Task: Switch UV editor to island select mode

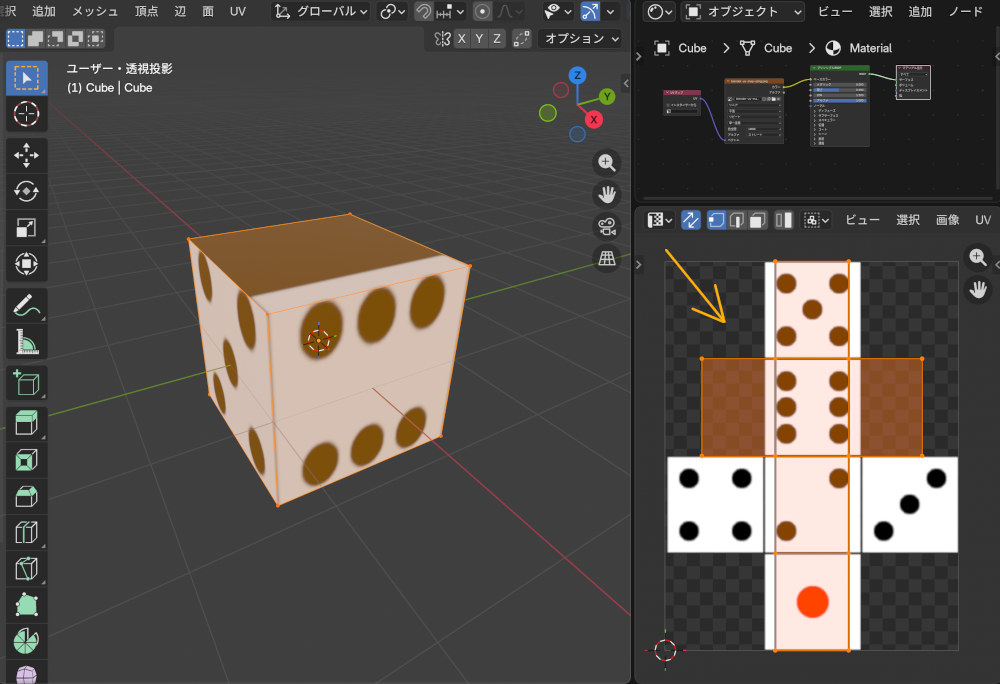Action: click(783, 219)
